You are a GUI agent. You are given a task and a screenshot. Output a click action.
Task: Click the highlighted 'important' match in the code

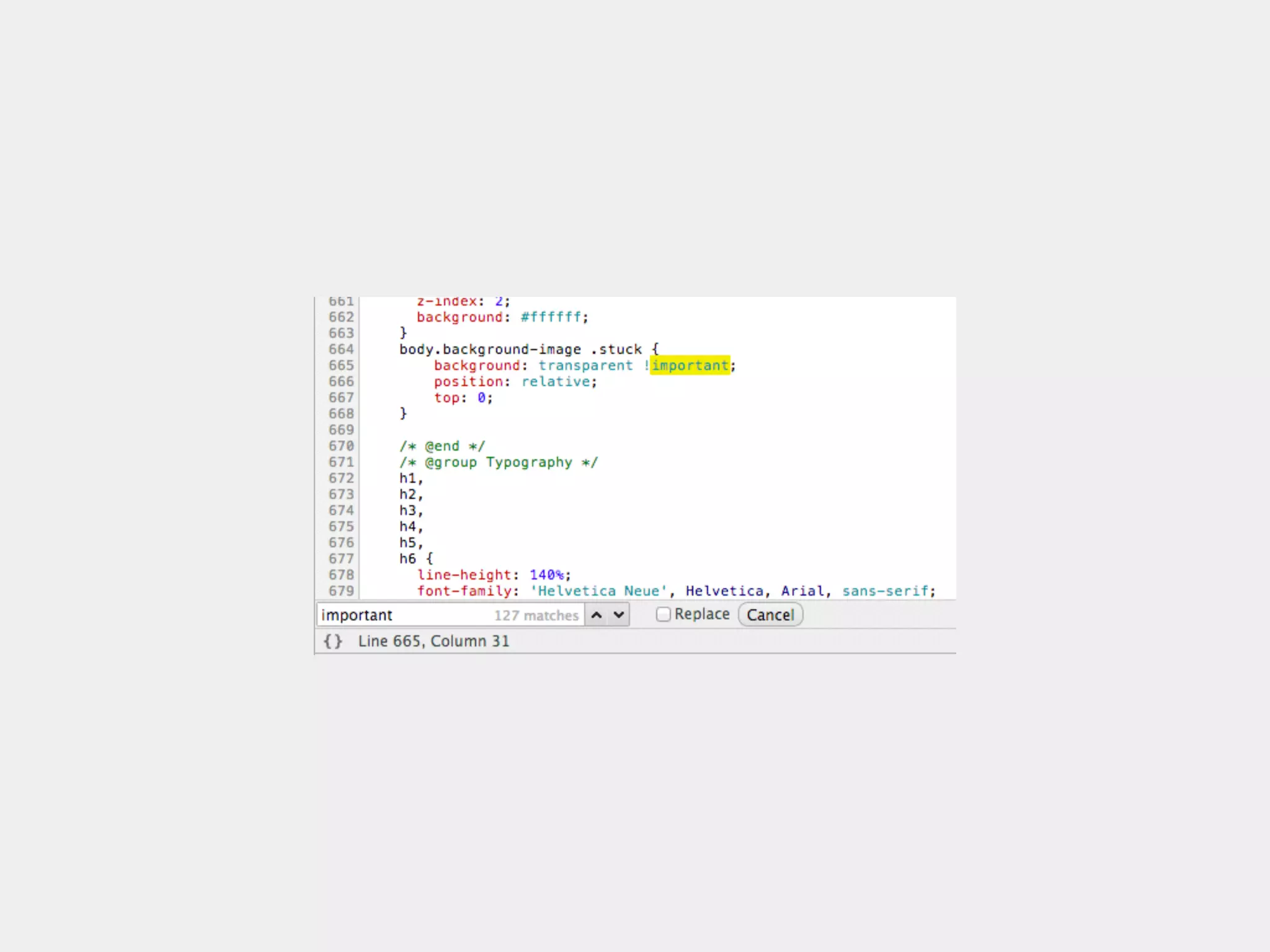tap(690, 366)
